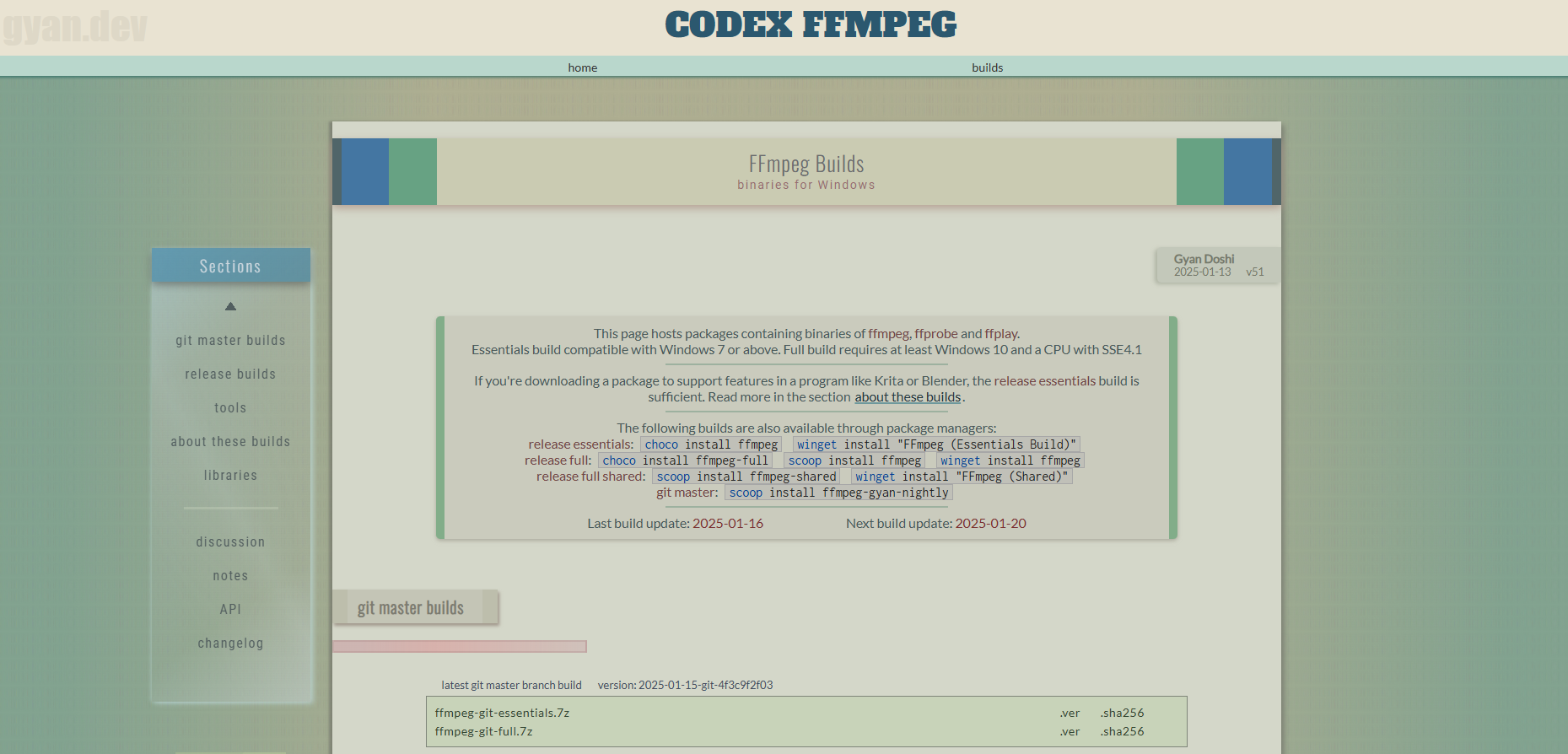1568x754 pixels.
Task: Open .ver for ffmpeg-git-essentials.7z
Action: click(1070, 713)
